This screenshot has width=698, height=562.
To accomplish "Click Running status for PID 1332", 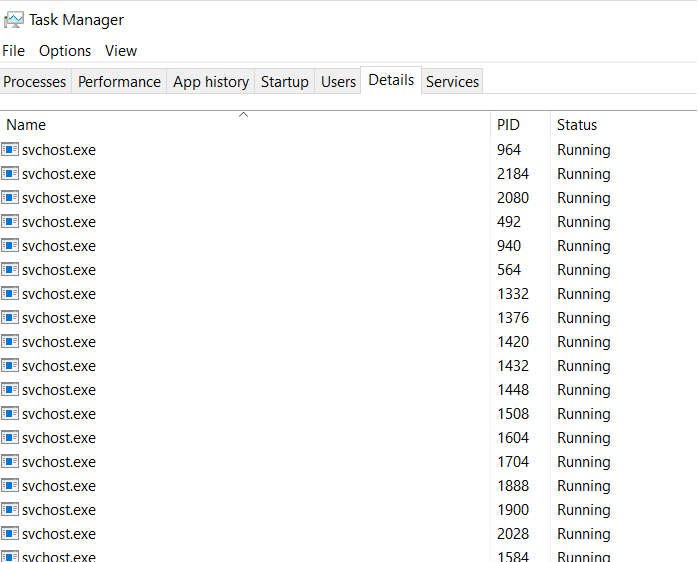I will [x=584, y=295].
